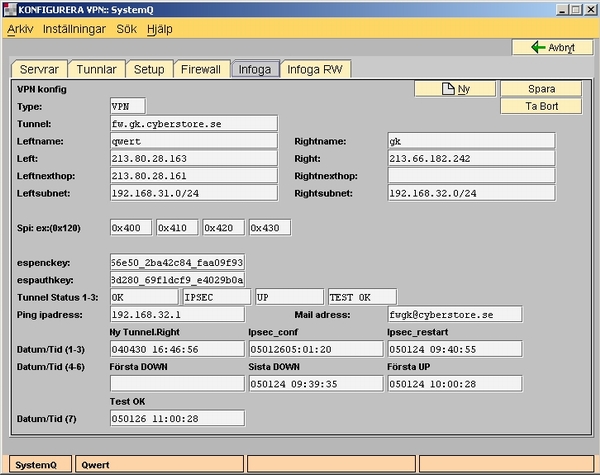Image resolution: width=600 pixels, height=475 pixels.
Task: Open the Arkiv menu
Action: 20,29
